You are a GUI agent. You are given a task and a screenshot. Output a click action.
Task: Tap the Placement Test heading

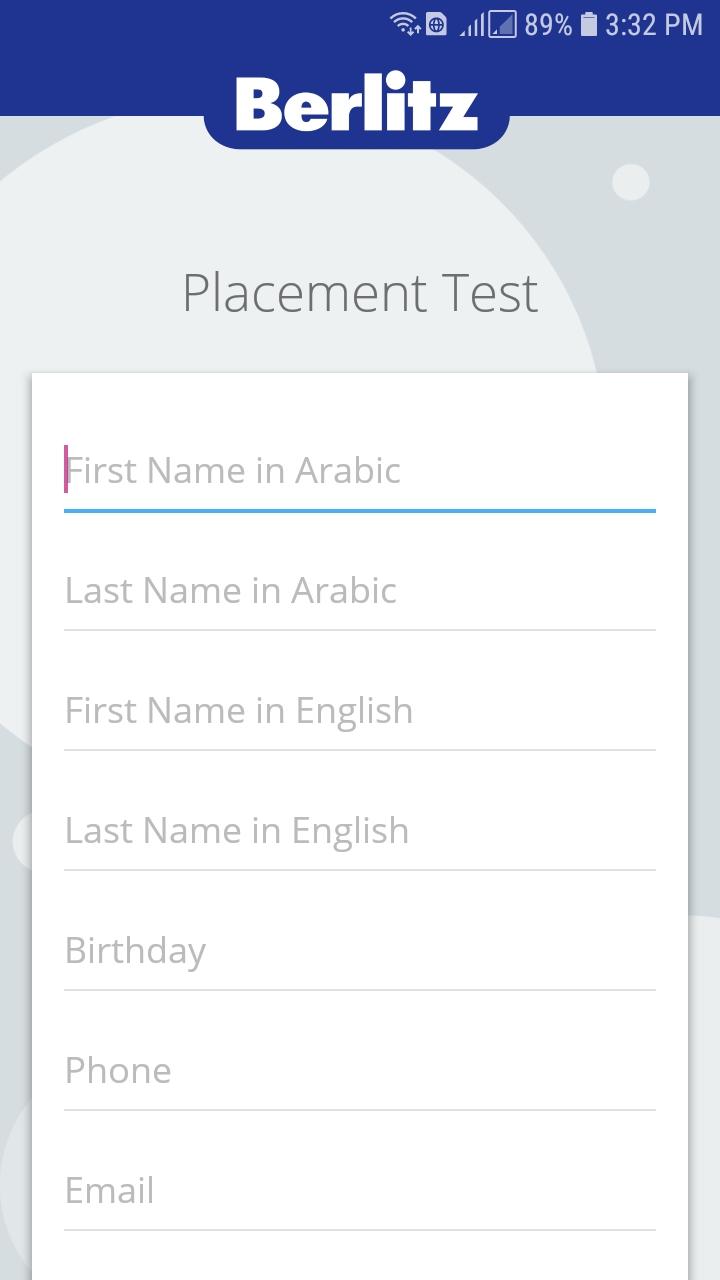tap(360, 293)
